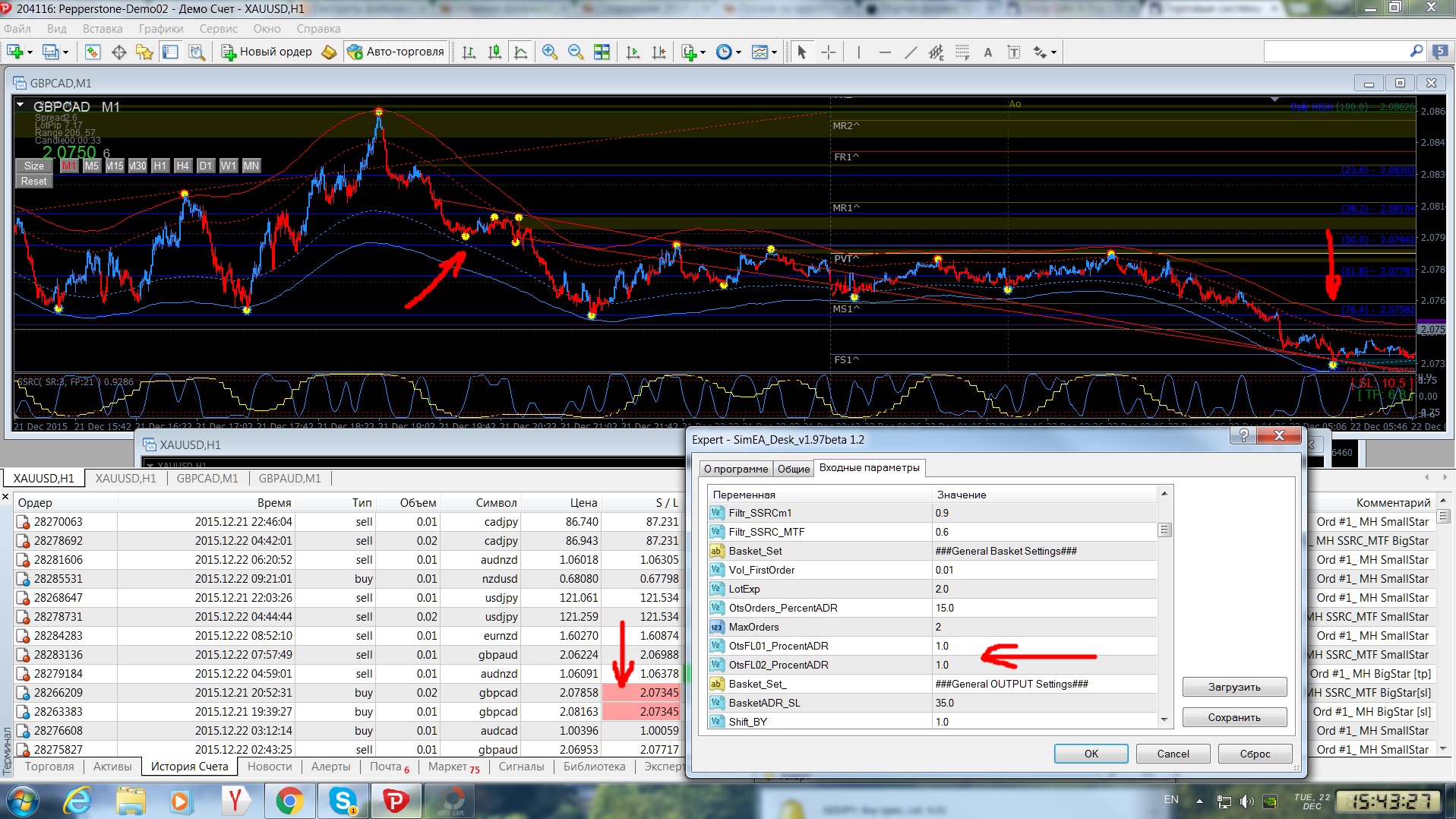The height and width of the screenshot is (819, 1456).
Task: Select the crosshair cursor tool
Action: [829, 52]
